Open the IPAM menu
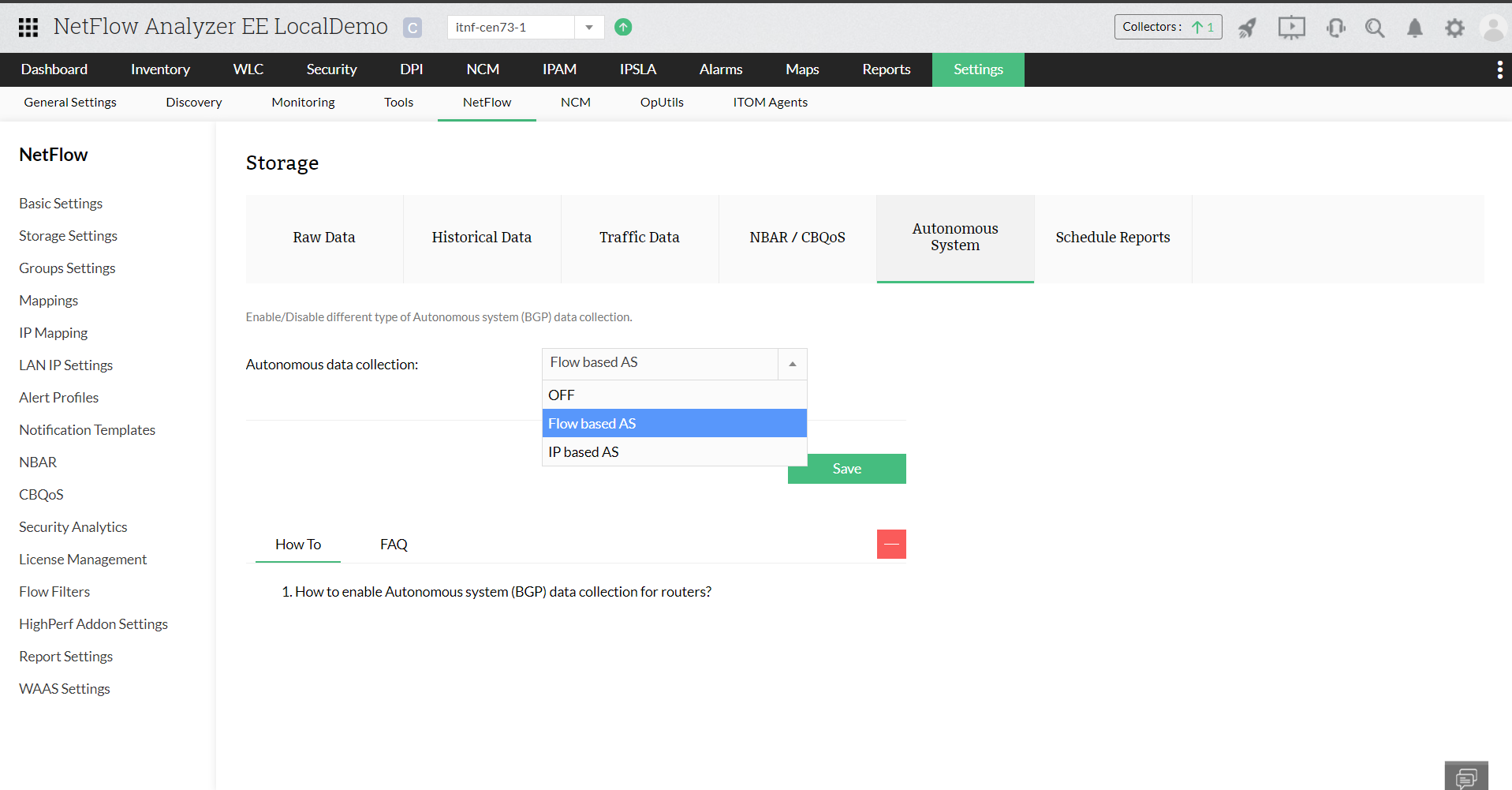1512x790 pixels. click(559, 69)
